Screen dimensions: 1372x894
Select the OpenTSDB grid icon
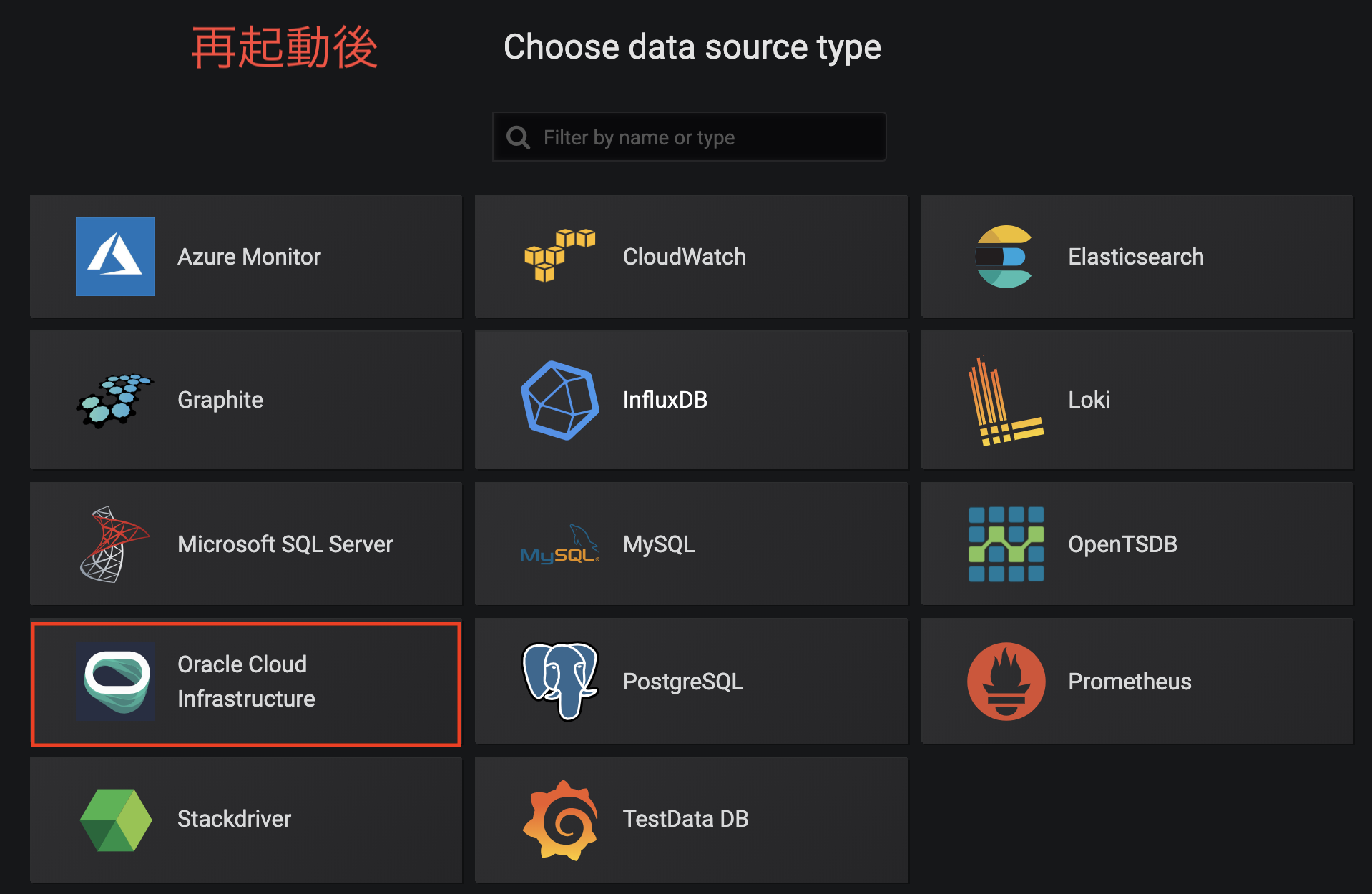(1006, 544)
